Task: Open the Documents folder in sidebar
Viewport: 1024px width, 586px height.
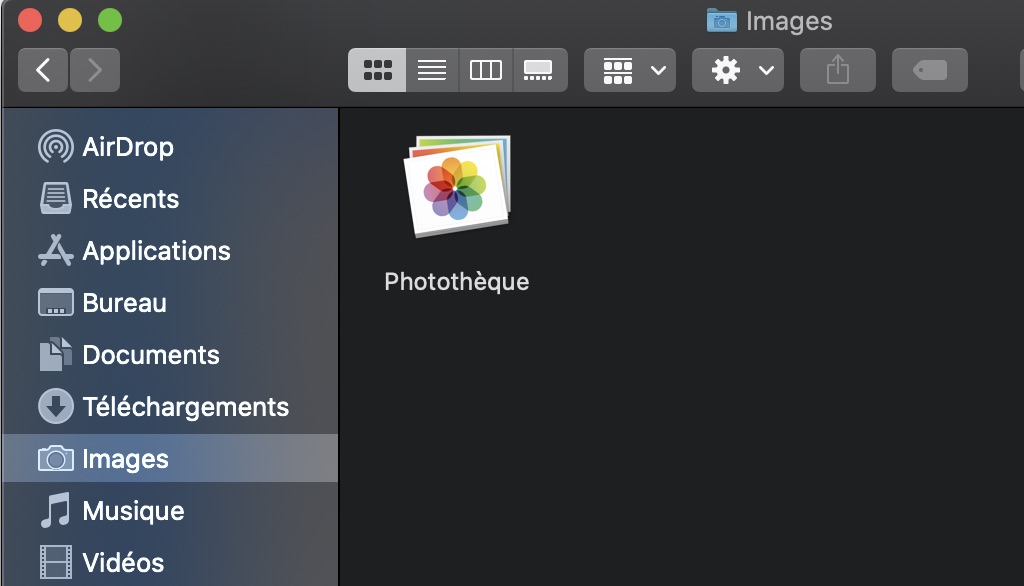Action: (150, 355)
